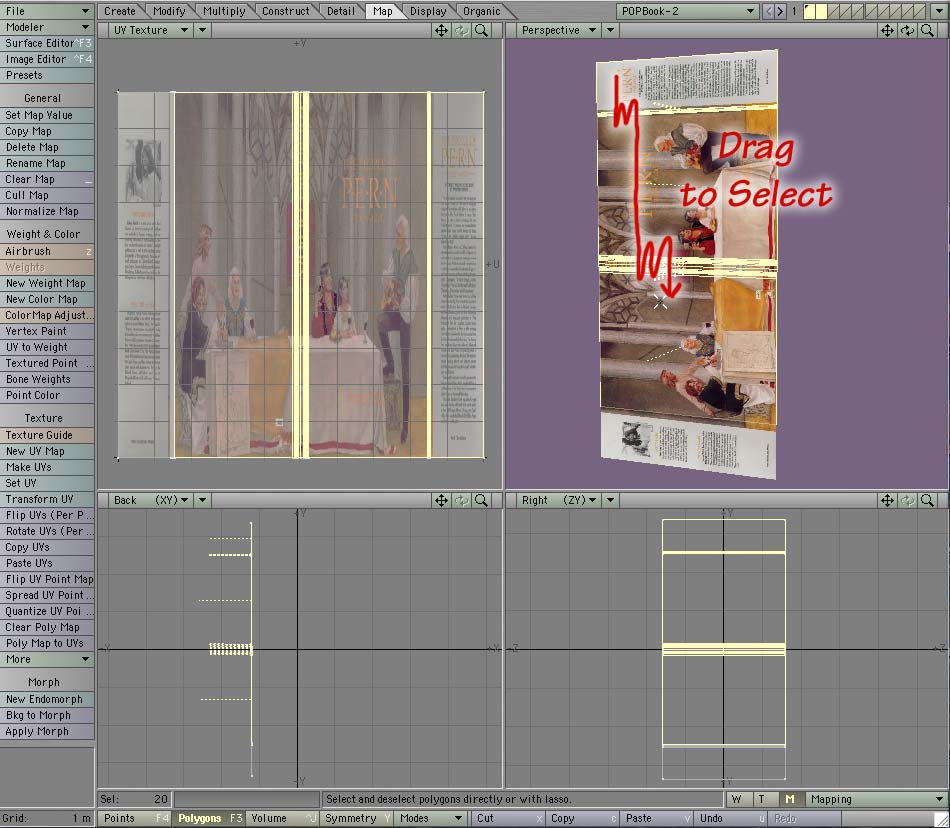This screenshot has height=828, width=950.
Task: Click the Perspective viewport pan icon
Action: coord(887,30)
